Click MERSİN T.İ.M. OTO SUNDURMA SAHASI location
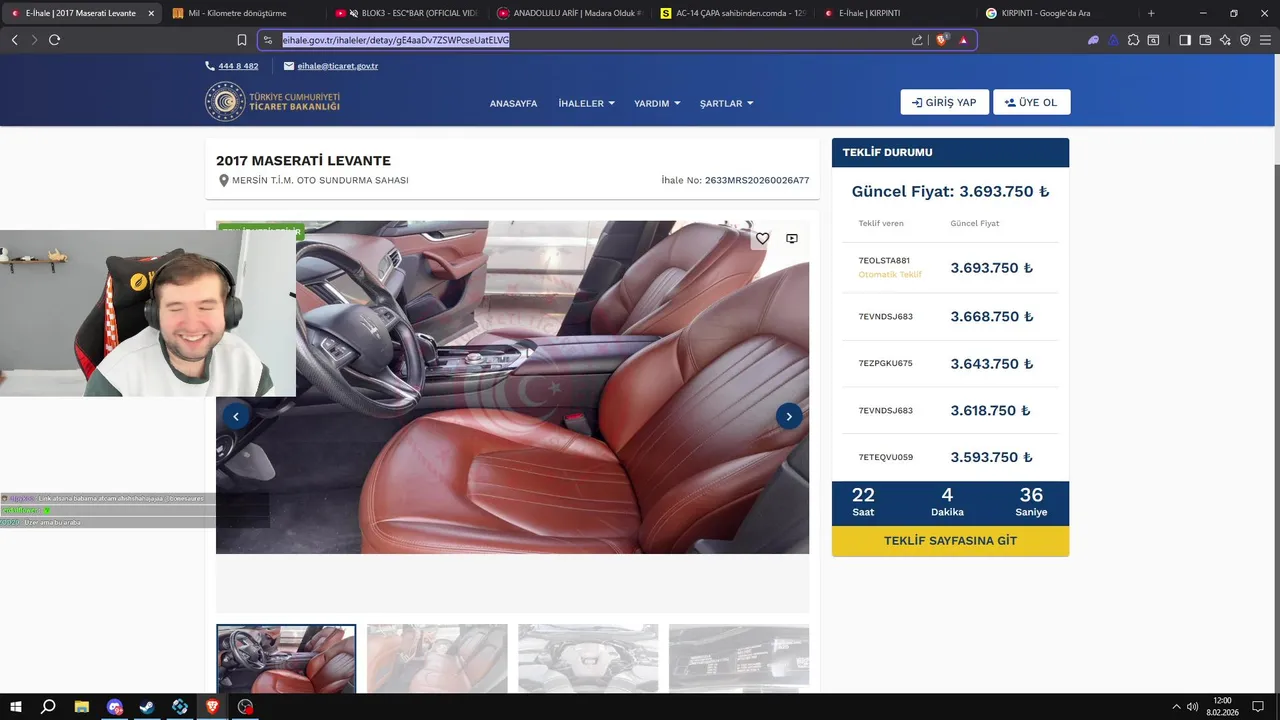This screenshot has width=1280, height=720. pyautogui.click(x=320, y=181)
